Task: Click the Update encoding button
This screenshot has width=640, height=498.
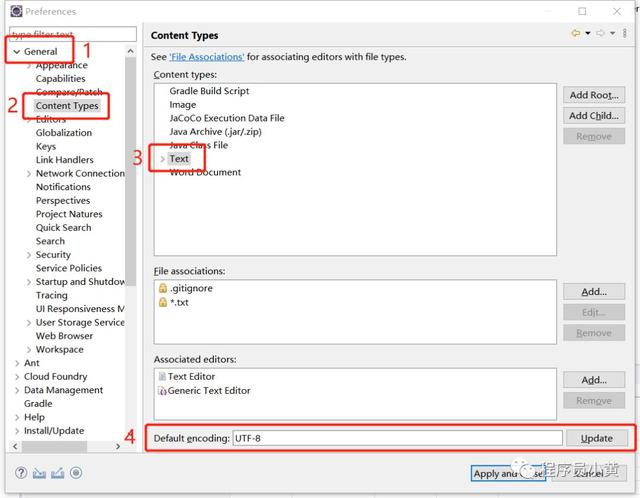Action: (597, 438)
